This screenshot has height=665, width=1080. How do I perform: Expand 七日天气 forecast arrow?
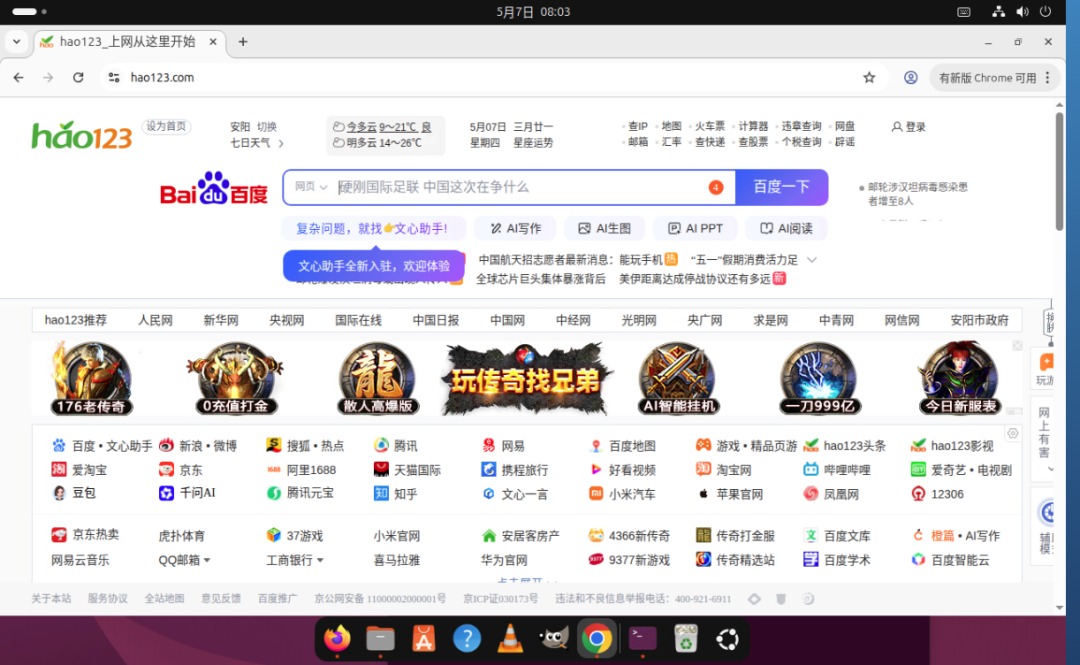point(281,143)
